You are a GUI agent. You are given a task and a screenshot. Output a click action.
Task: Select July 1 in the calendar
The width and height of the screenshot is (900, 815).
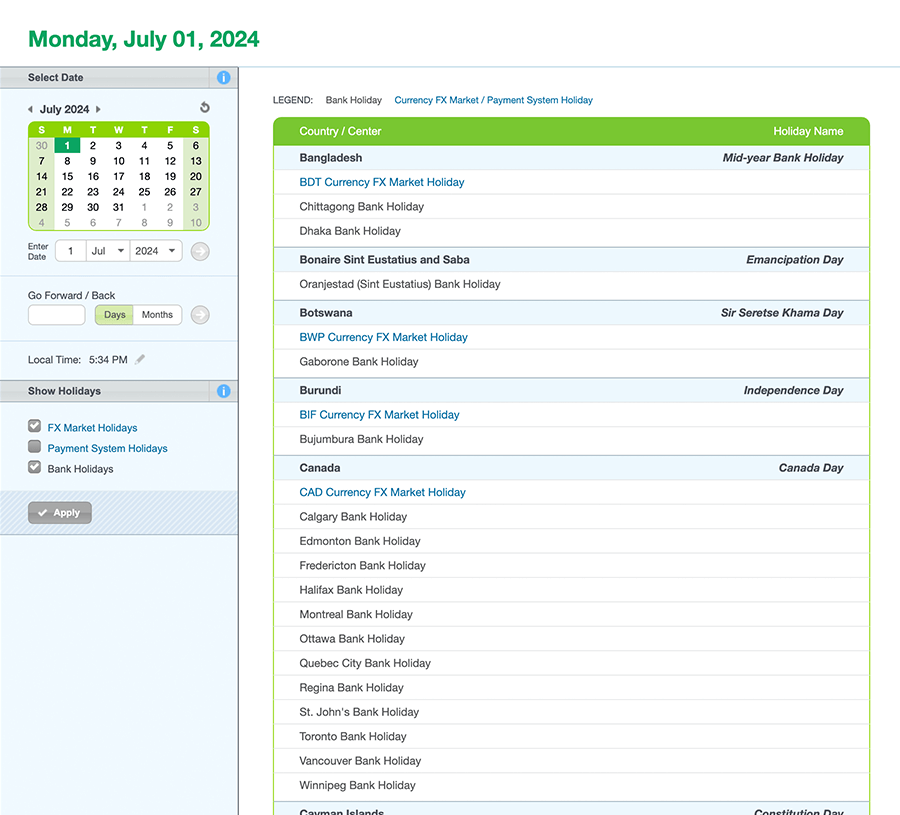[67, 145]
